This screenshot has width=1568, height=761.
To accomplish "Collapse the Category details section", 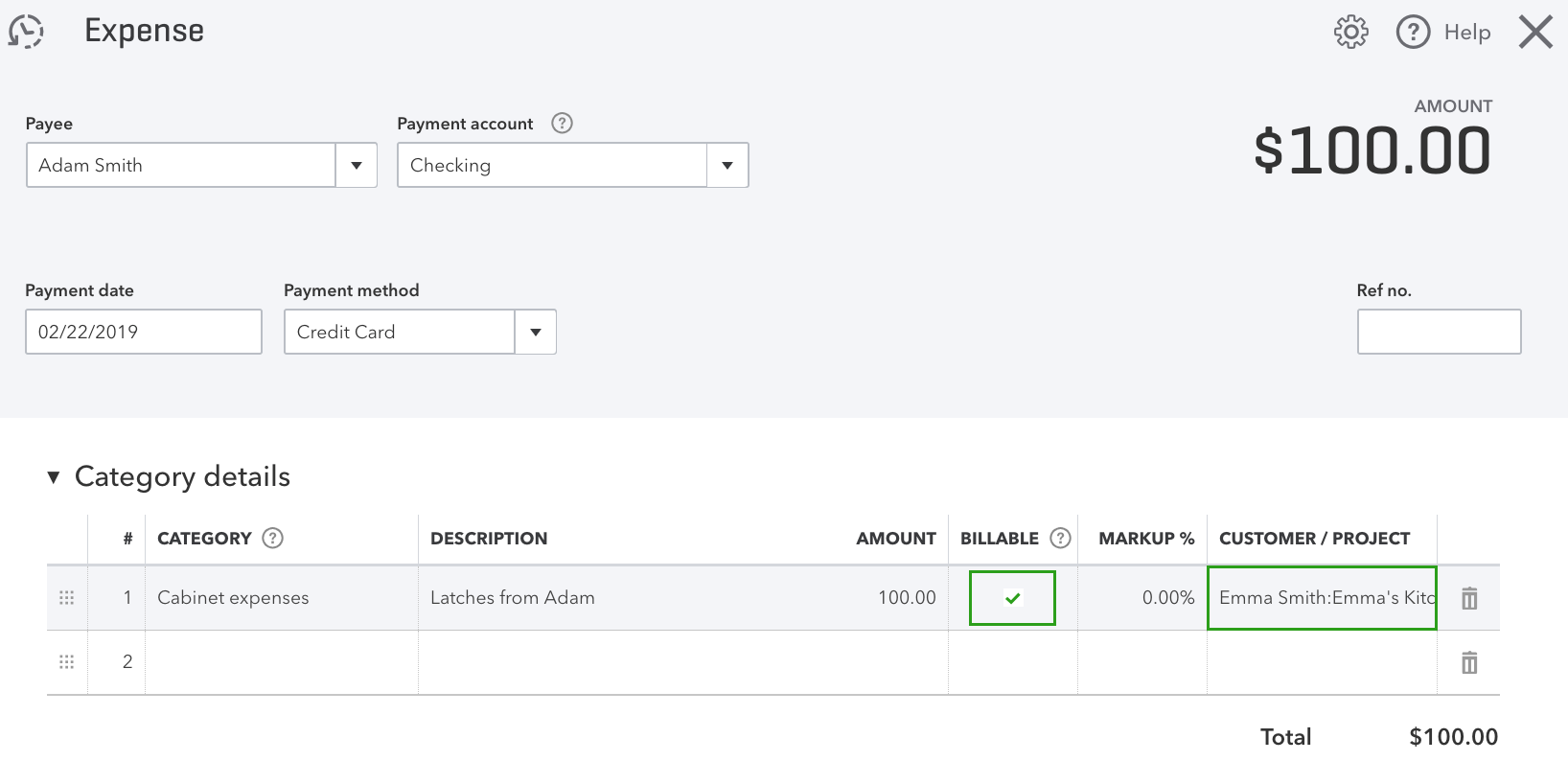I will click(54, 477).
